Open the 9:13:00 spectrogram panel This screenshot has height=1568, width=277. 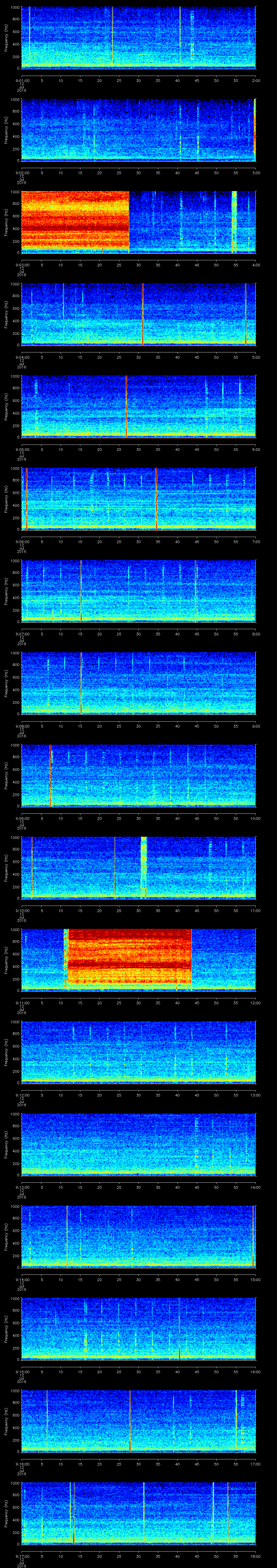point(139,1144)
